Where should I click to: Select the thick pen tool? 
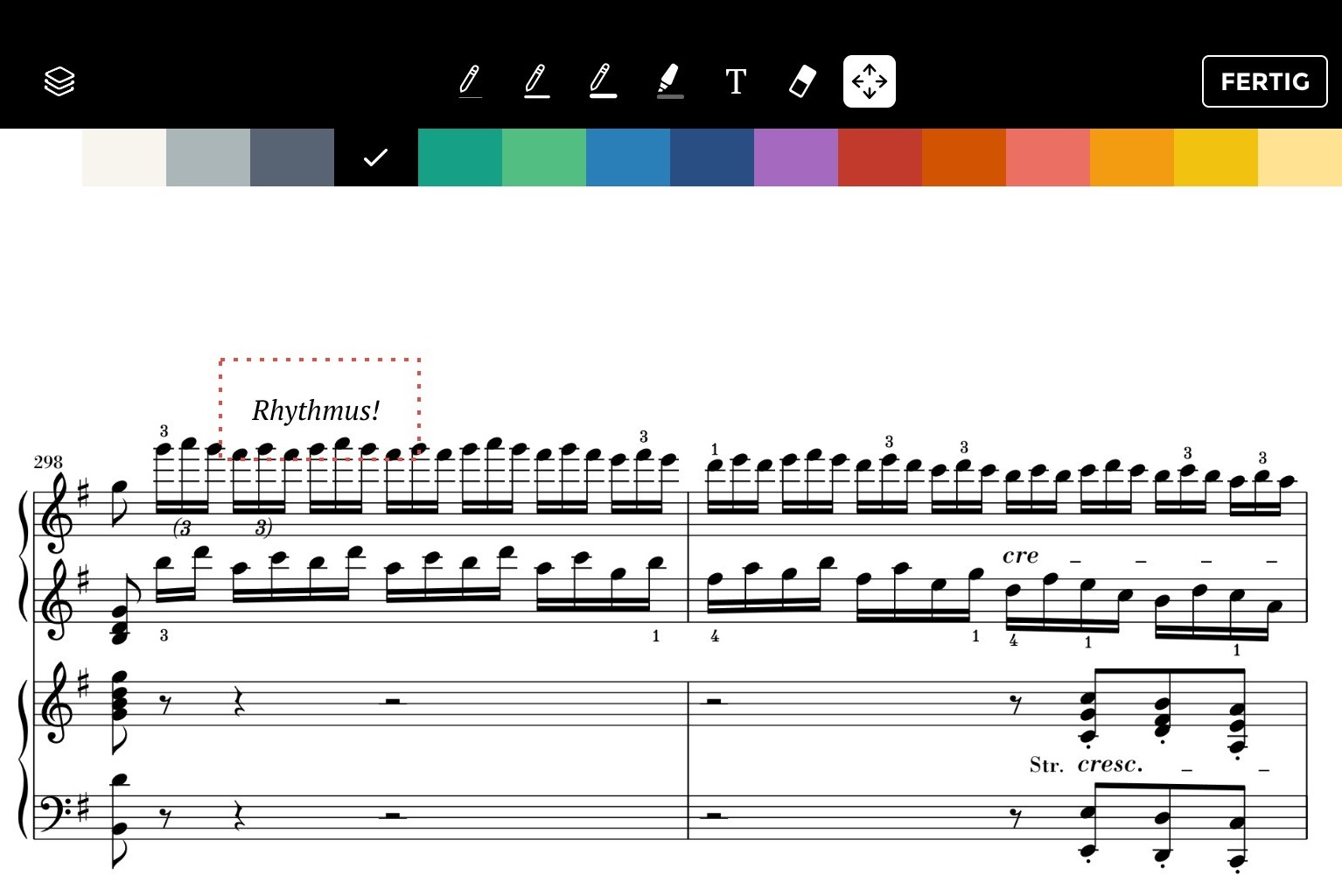[x=603, y=80]
